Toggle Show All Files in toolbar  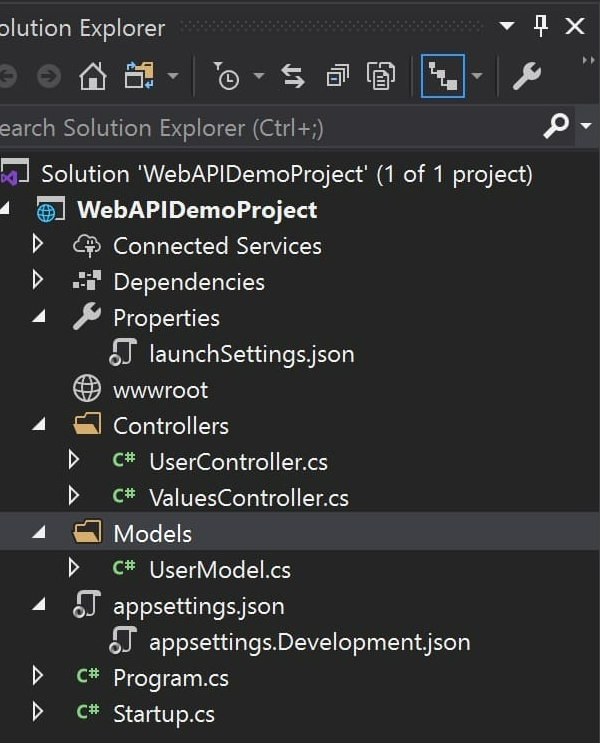(381, 76)
